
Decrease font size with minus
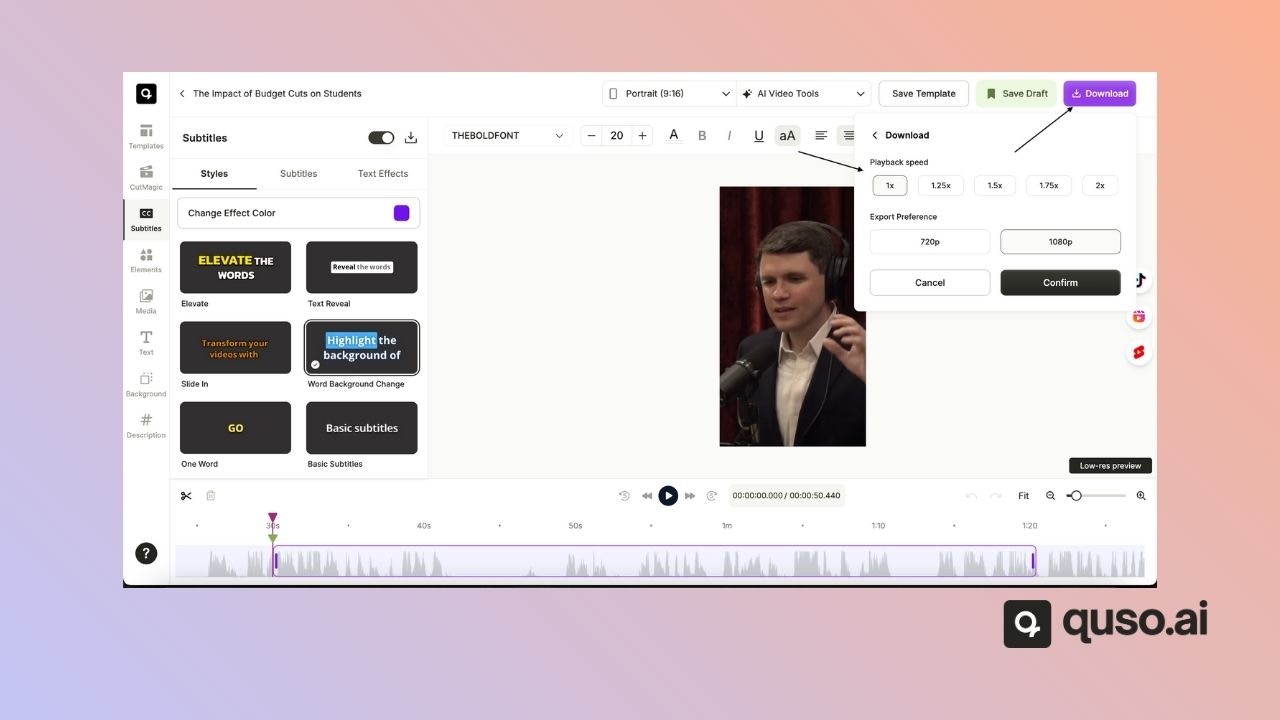tap(591, 136)
